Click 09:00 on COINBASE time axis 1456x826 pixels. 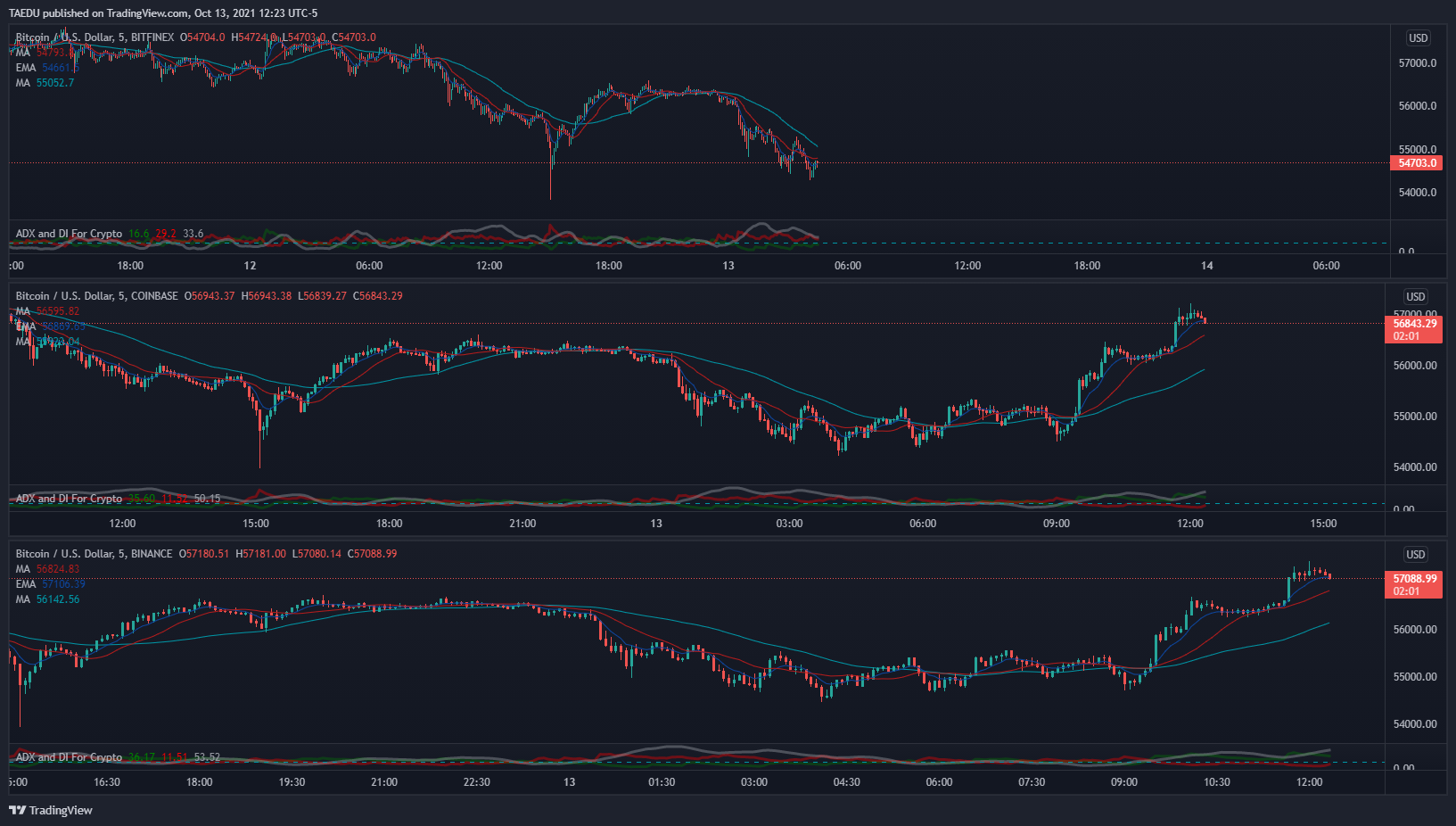pos(1057,524)
